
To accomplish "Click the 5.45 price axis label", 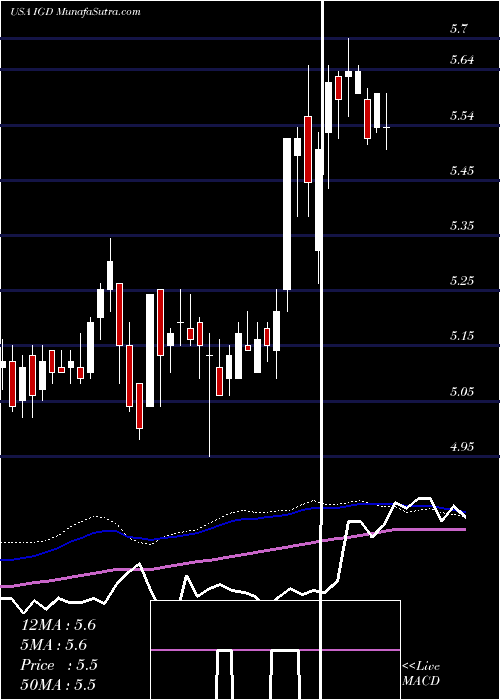I will (461, 171).
